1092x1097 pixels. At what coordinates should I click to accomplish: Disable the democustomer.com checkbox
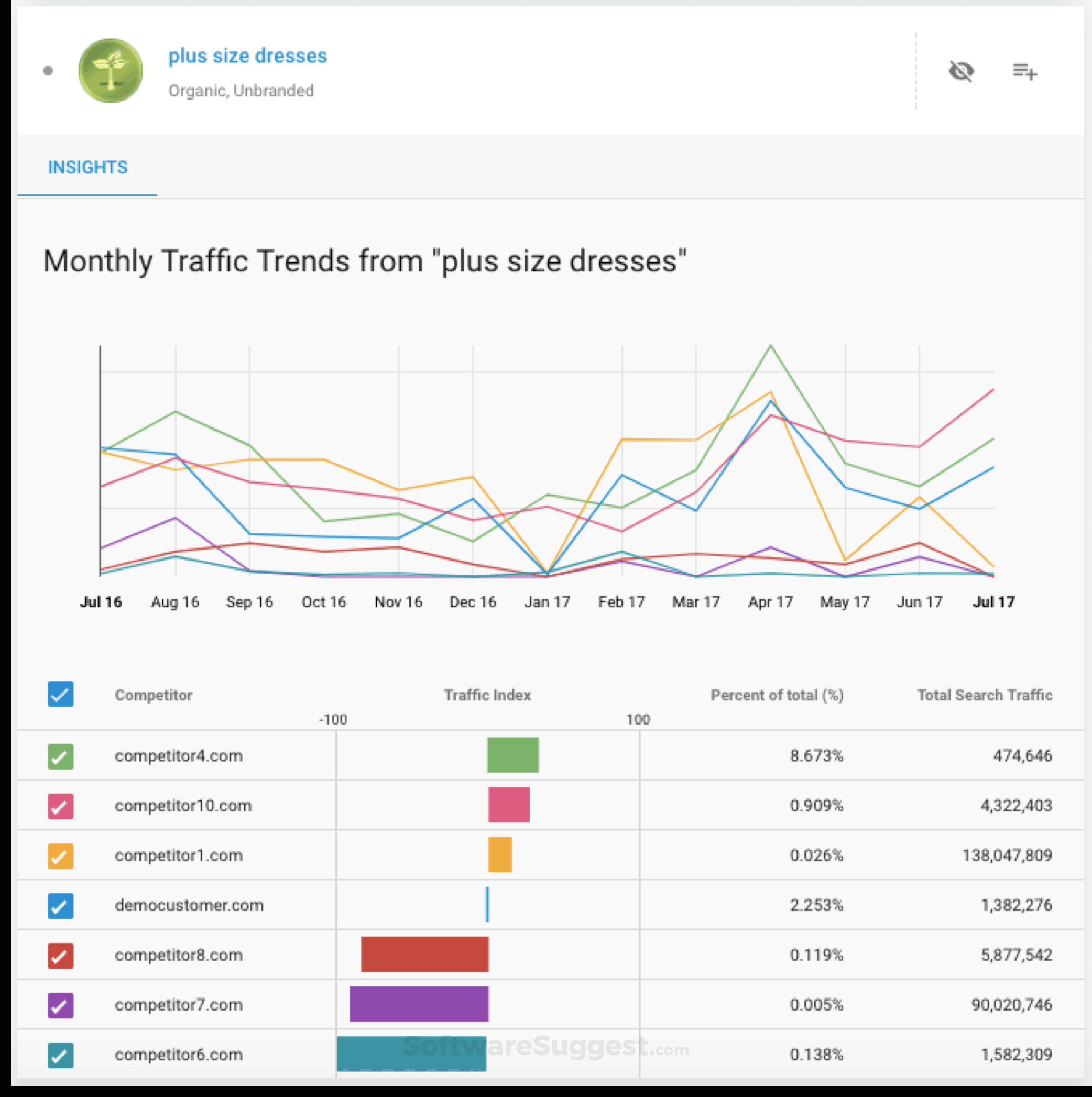point(61,906)
